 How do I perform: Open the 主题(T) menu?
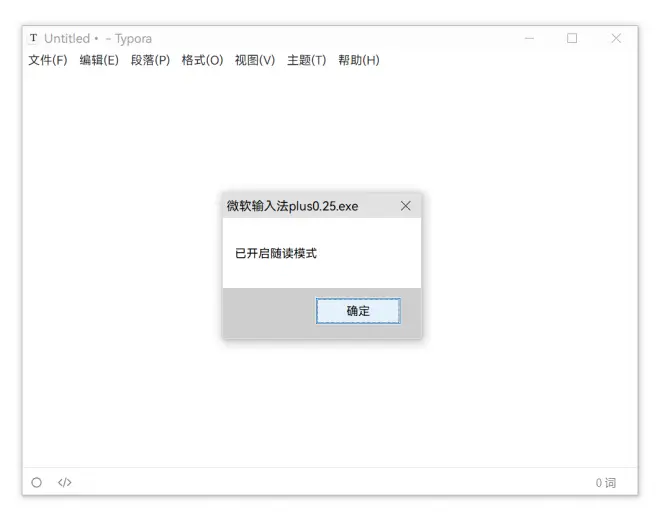click(x=306, y=60)
